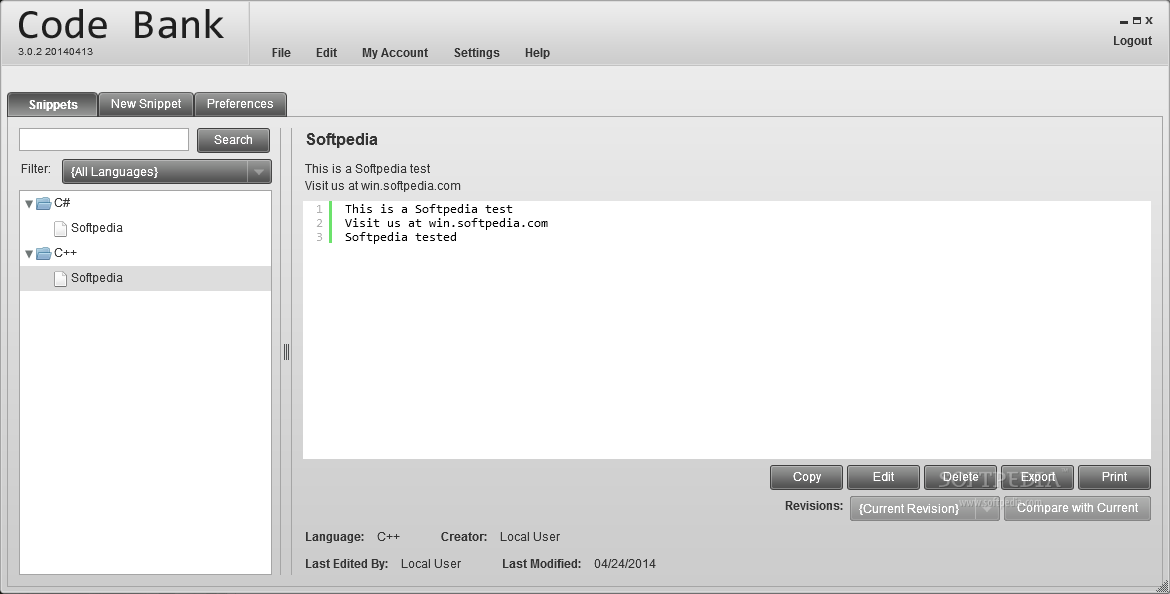Open the Revisions dropdown
1170x594 pixels.
[x=925, y=508]
